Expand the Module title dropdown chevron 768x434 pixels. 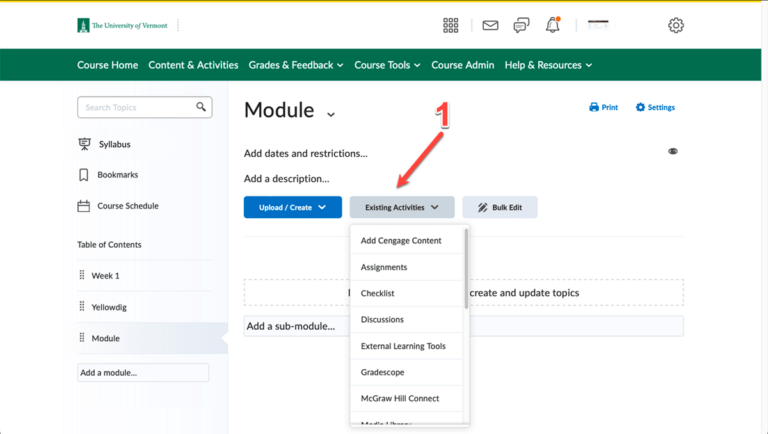point(331,115)
